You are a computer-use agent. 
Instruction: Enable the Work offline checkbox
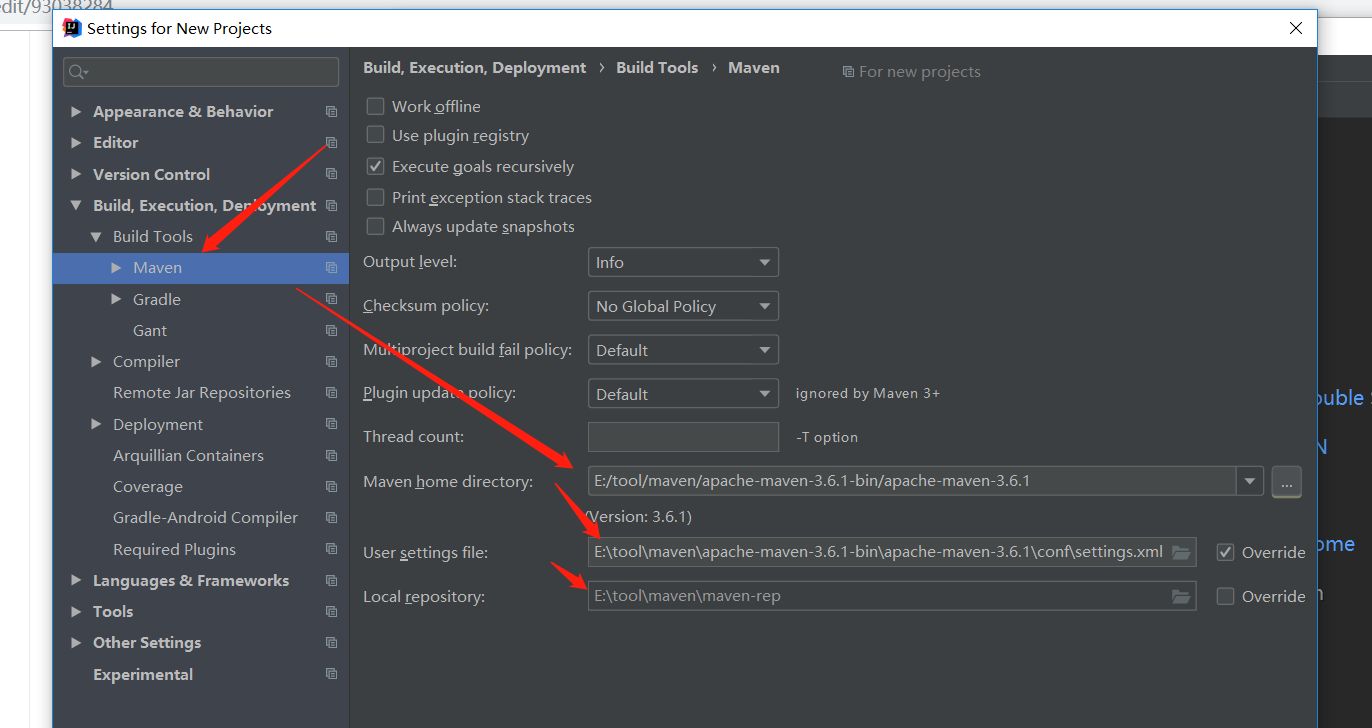(375, 106)
